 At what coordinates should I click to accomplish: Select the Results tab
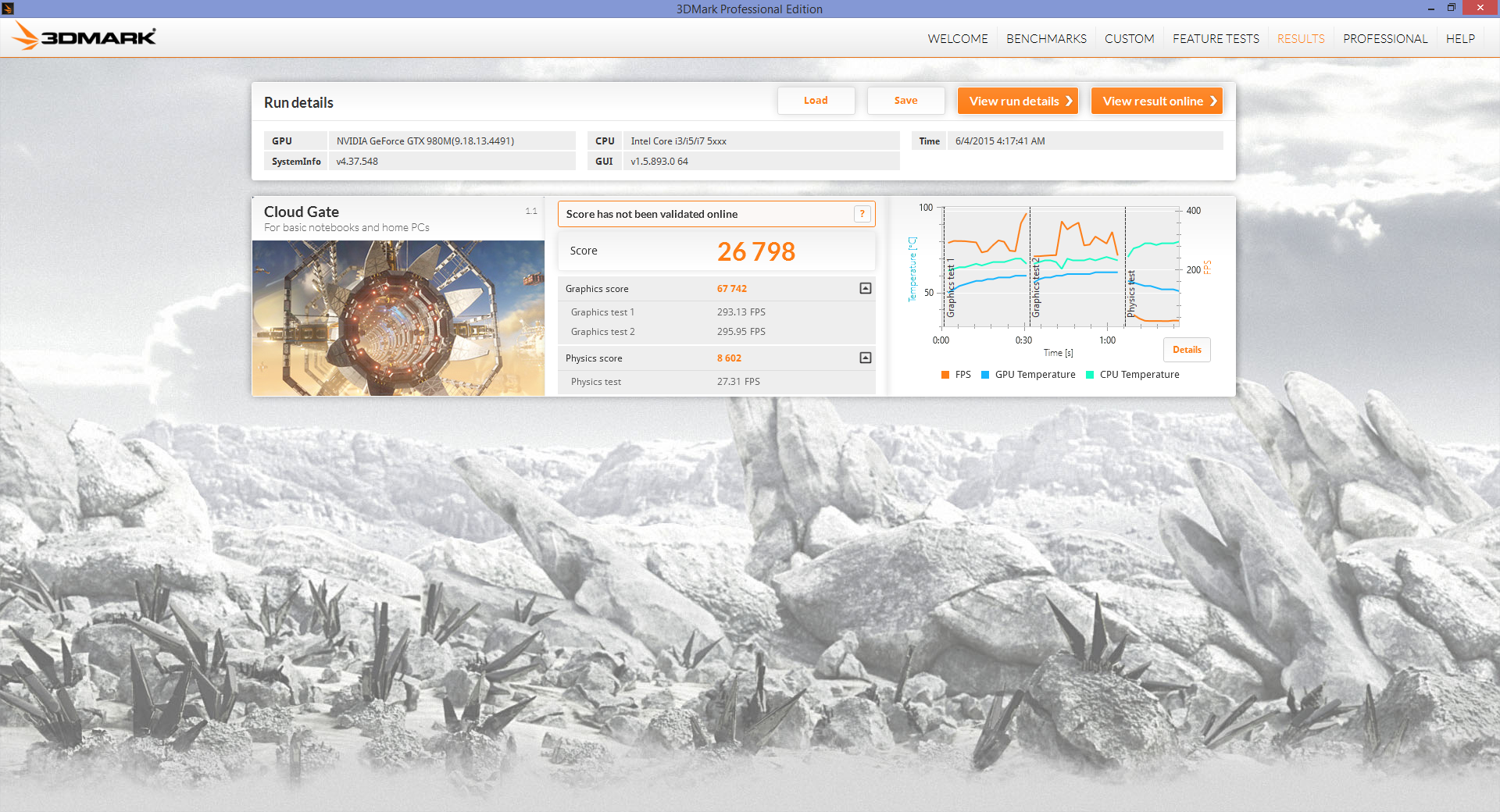[1301, 38]
